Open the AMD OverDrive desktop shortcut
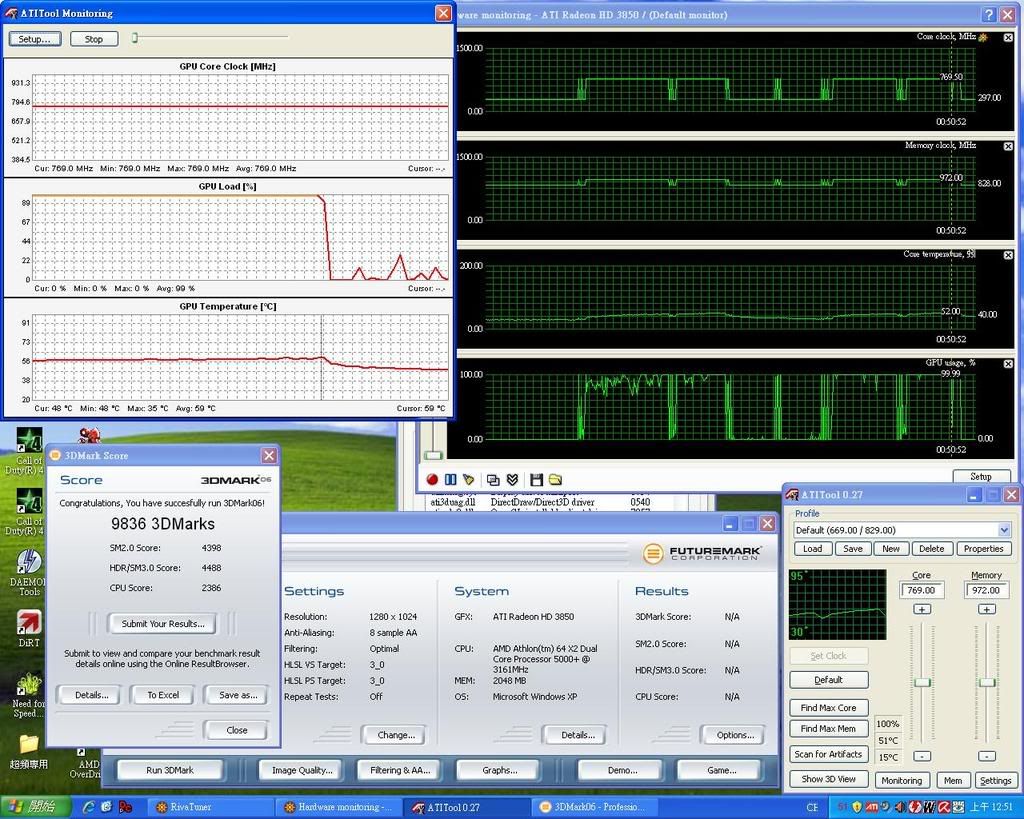Screen dimensions: 1024x819 click(x=85, y=763)
